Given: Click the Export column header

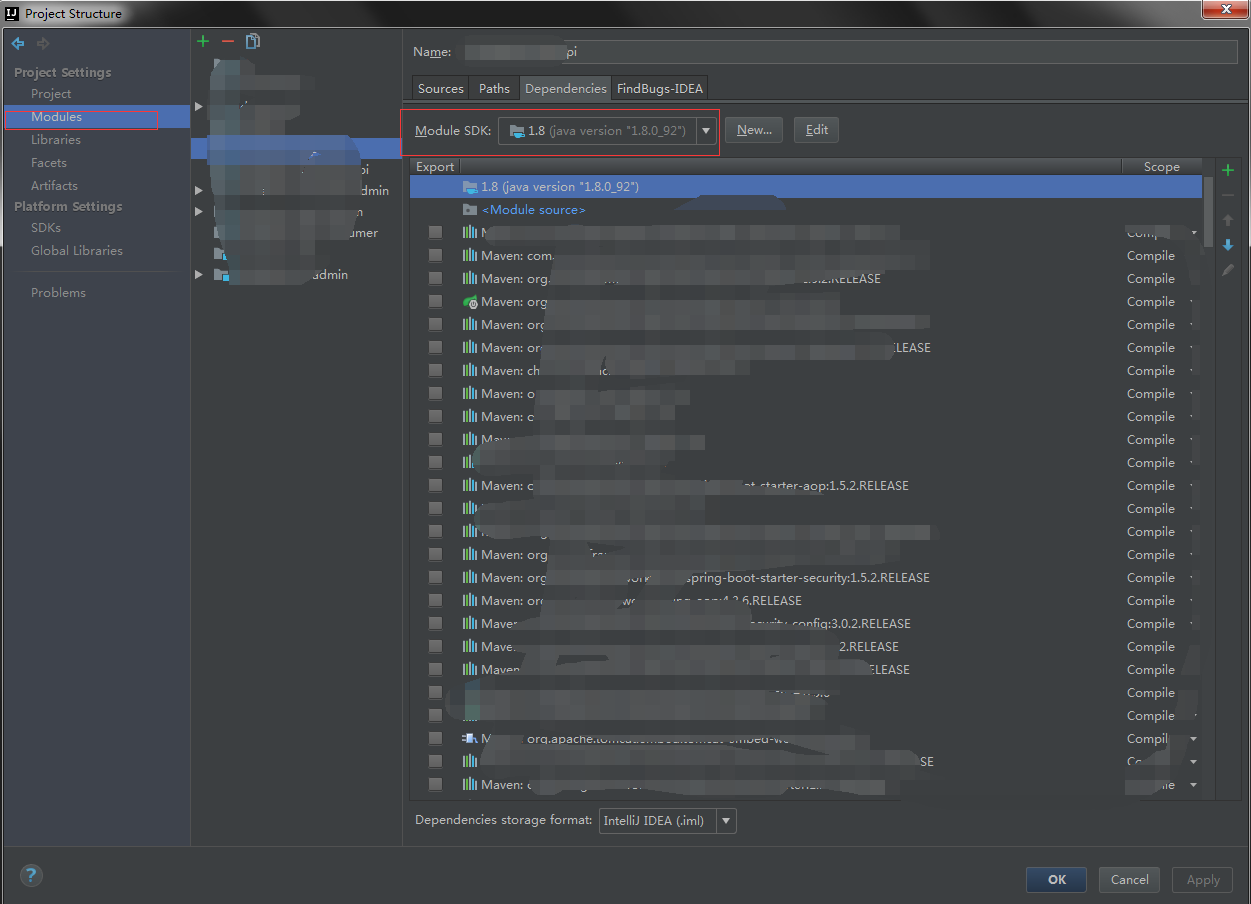Looking at the screenshot, I should [435, 167].
